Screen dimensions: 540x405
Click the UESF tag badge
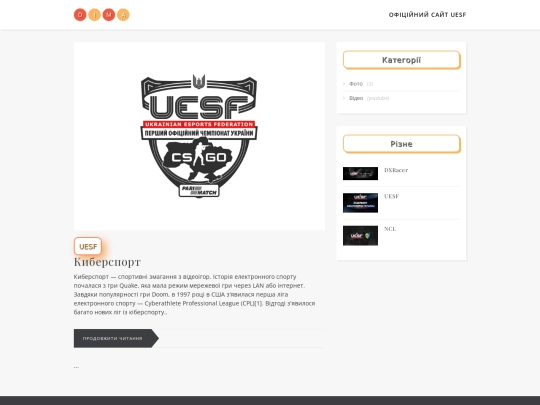coord(88,246)
